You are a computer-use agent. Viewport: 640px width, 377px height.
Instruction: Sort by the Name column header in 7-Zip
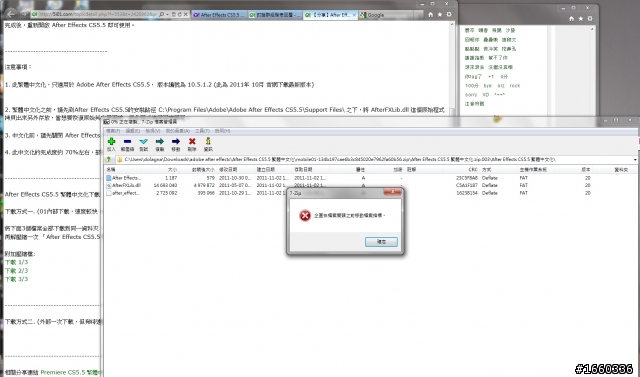[124, 169]
